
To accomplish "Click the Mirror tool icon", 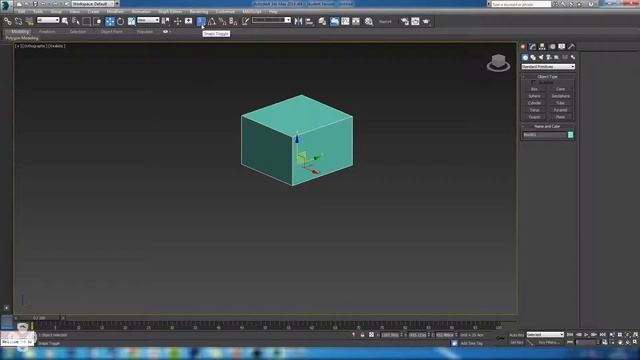I will [x=298, y=21].
